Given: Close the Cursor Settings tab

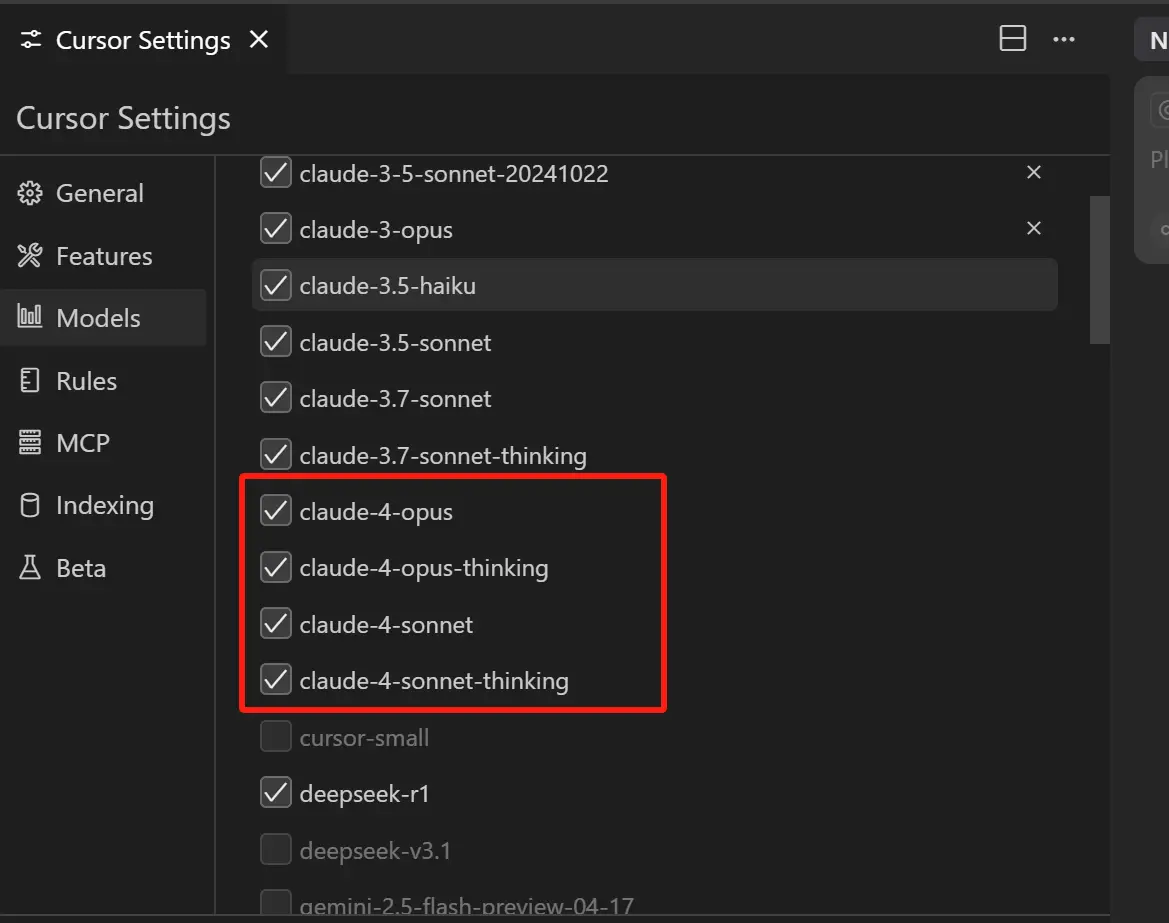Looking at the screenshot, I should pos(259,40).
